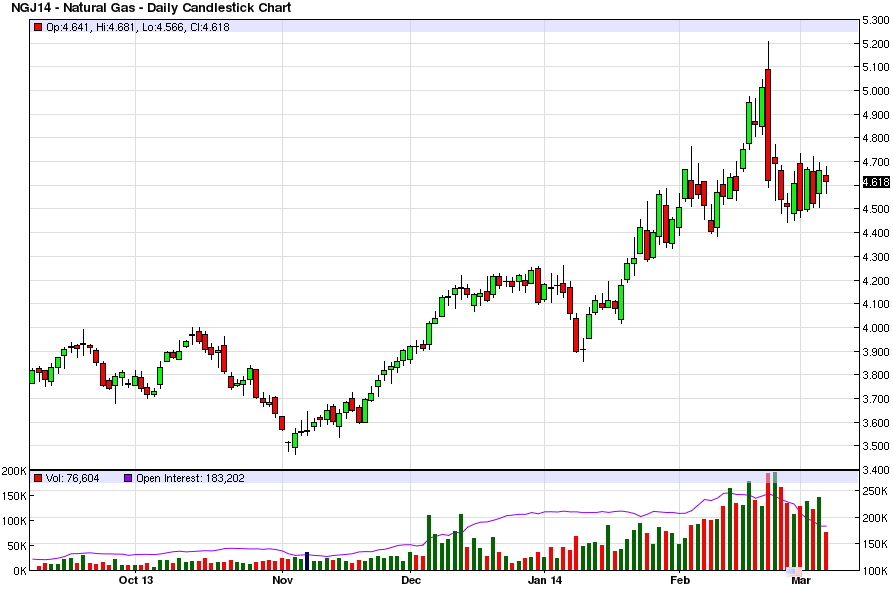893x589 pixels.
Task: Click the 200K volume axis label
Action: click(14, 471)
